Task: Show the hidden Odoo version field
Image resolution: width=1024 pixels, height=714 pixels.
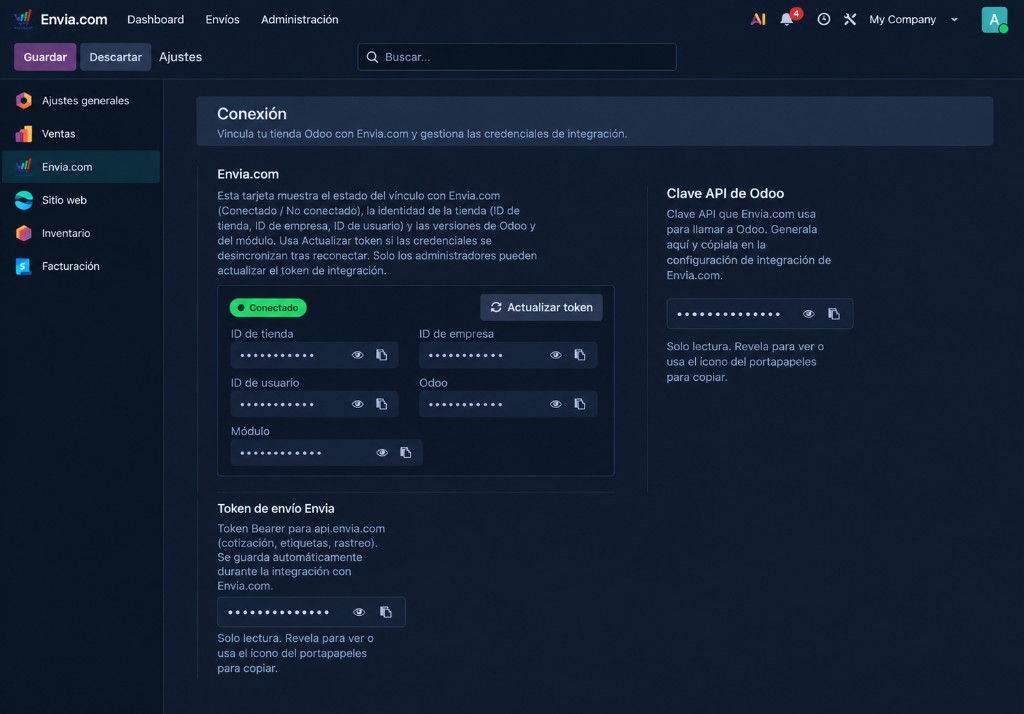Action: tap(555, 404)
